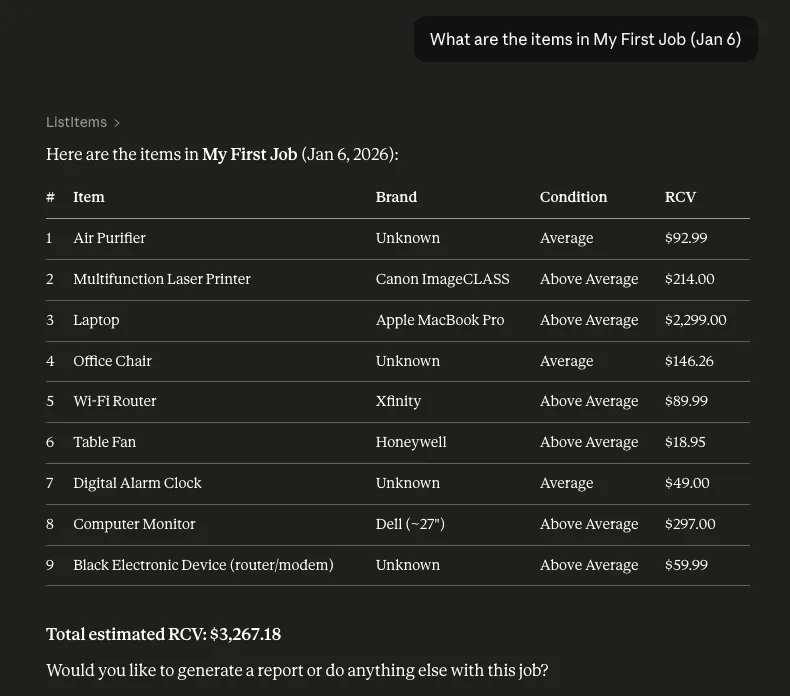Click the Air Purifier row's Unknown brand
The height and width of the screenshot is (696, 790).
[408, 238]
